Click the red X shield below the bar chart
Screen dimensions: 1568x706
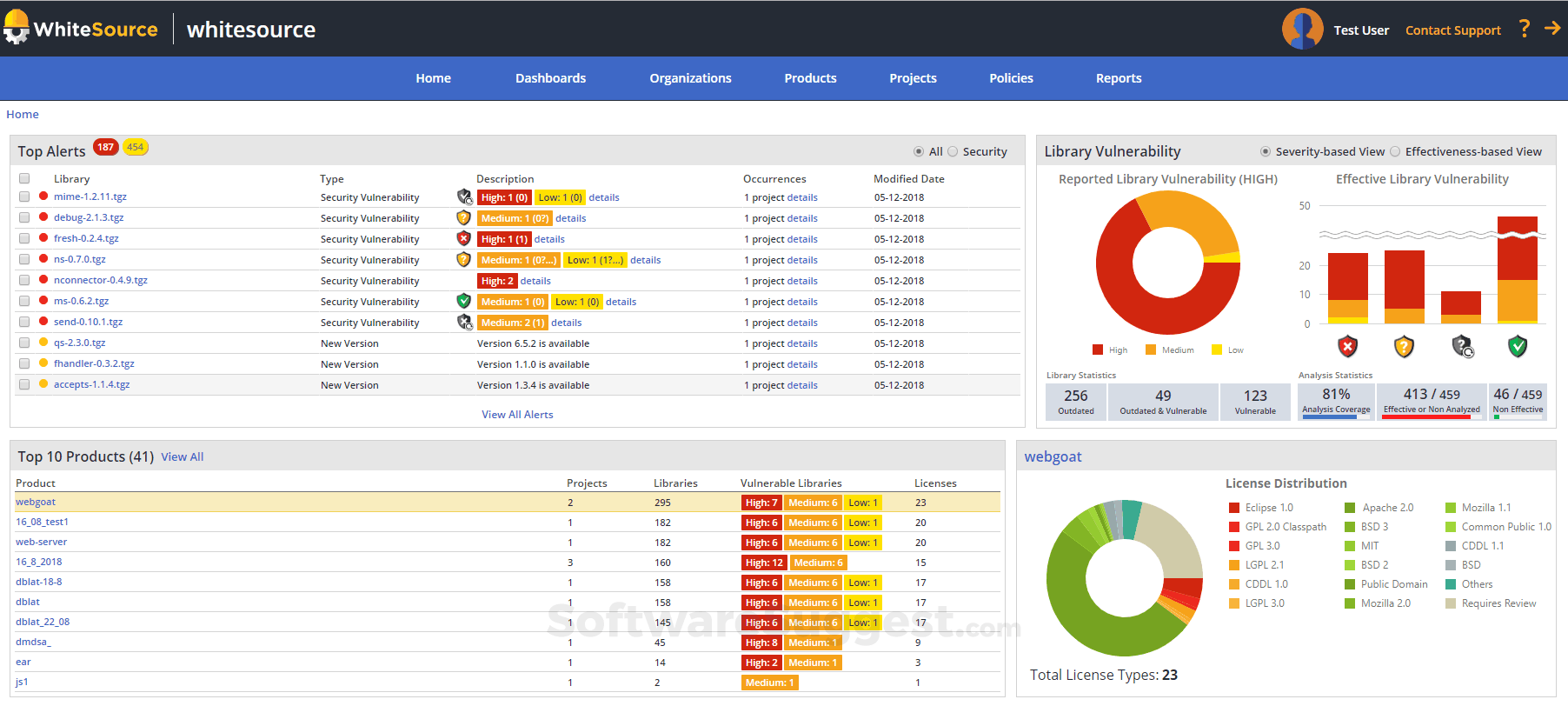pos(1347,347)
